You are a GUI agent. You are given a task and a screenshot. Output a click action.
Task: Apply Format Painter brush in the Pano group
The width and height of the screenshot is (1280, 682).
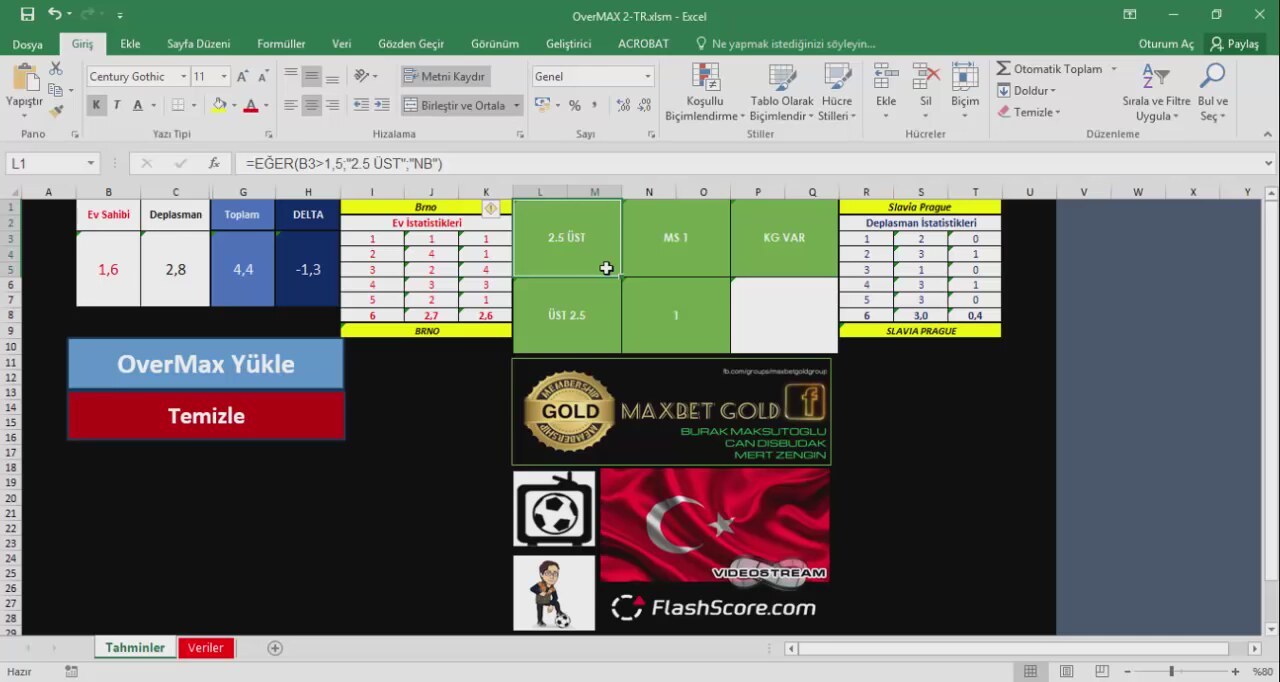click(56, 110)
